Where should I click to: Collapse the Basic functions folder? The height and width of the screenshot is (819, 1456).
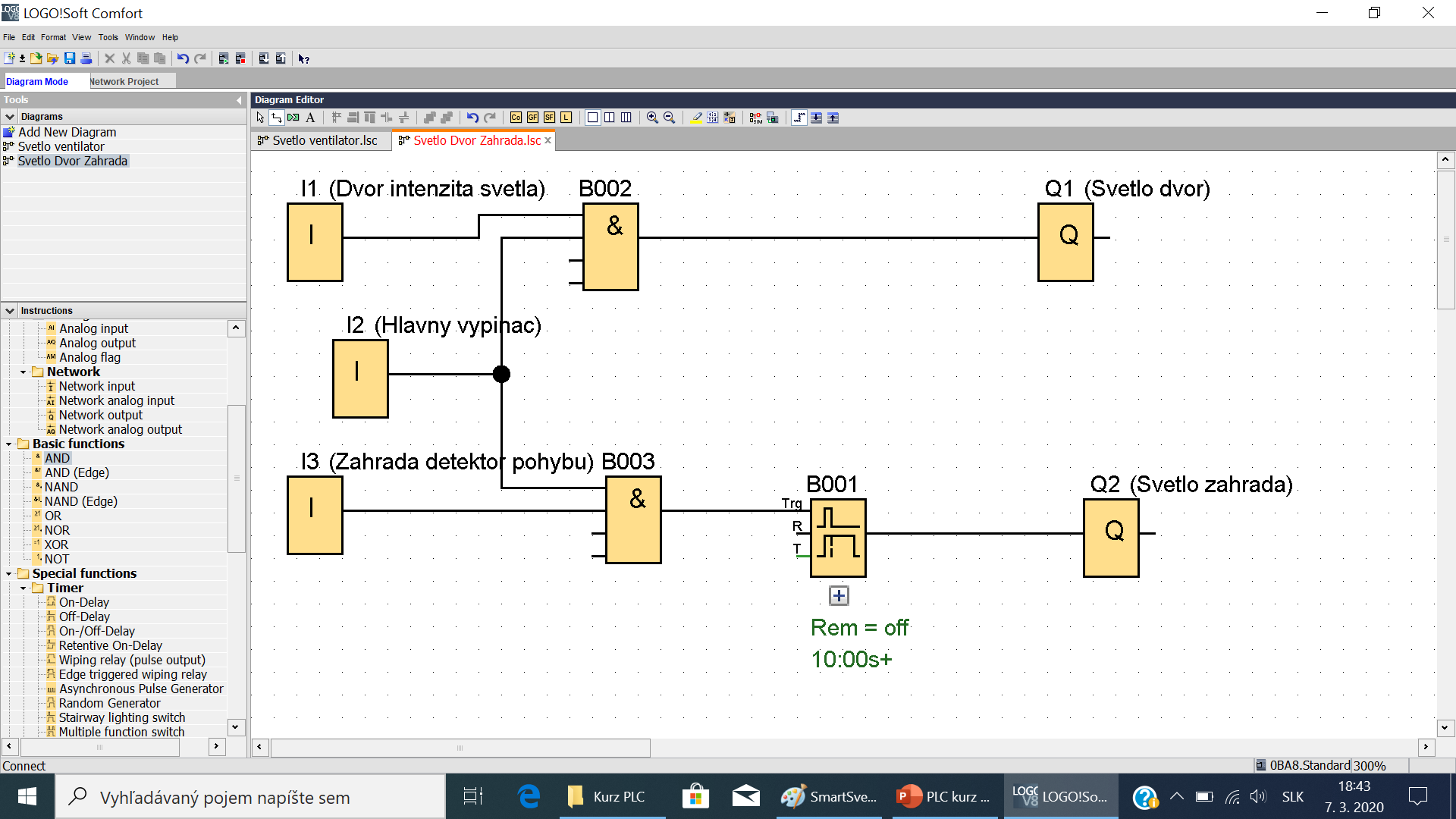[9, 444]
